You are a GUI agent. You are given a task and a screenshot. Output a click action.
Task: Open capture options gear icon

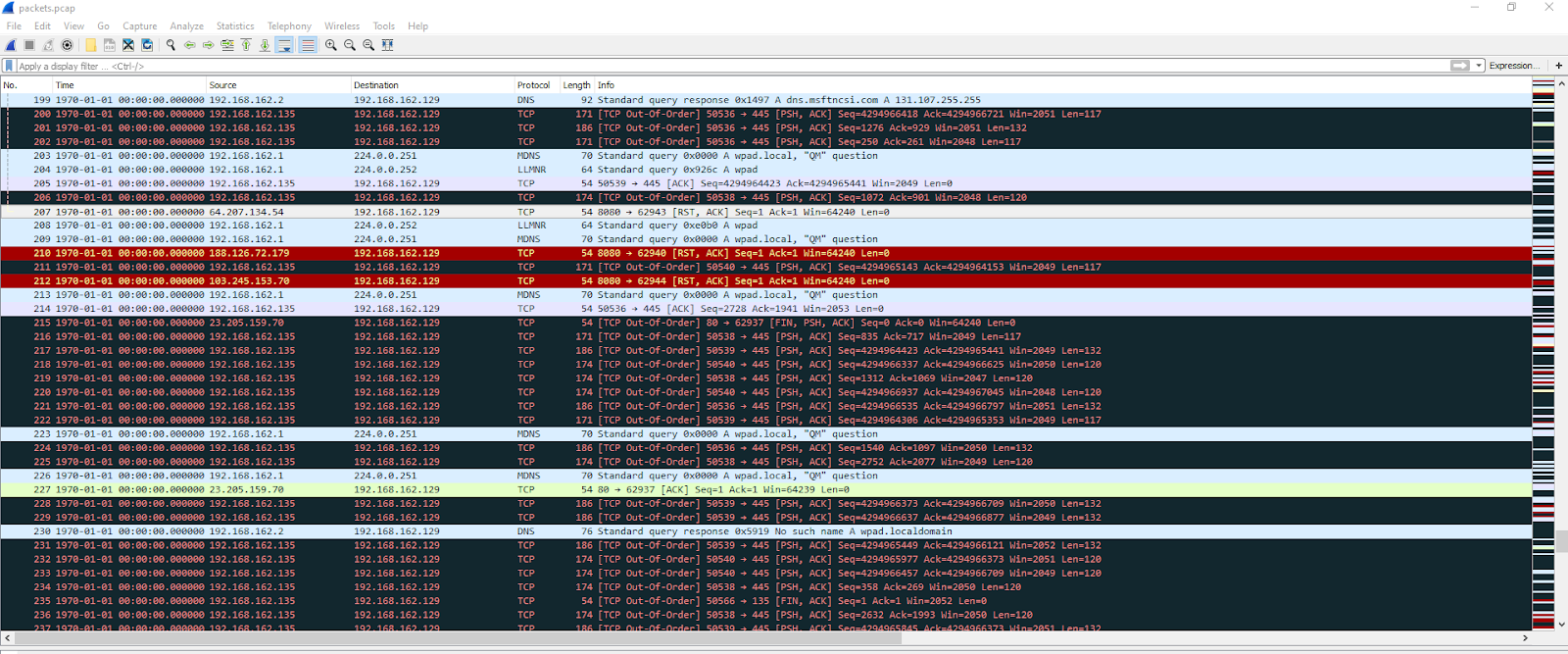coord(67,45)
